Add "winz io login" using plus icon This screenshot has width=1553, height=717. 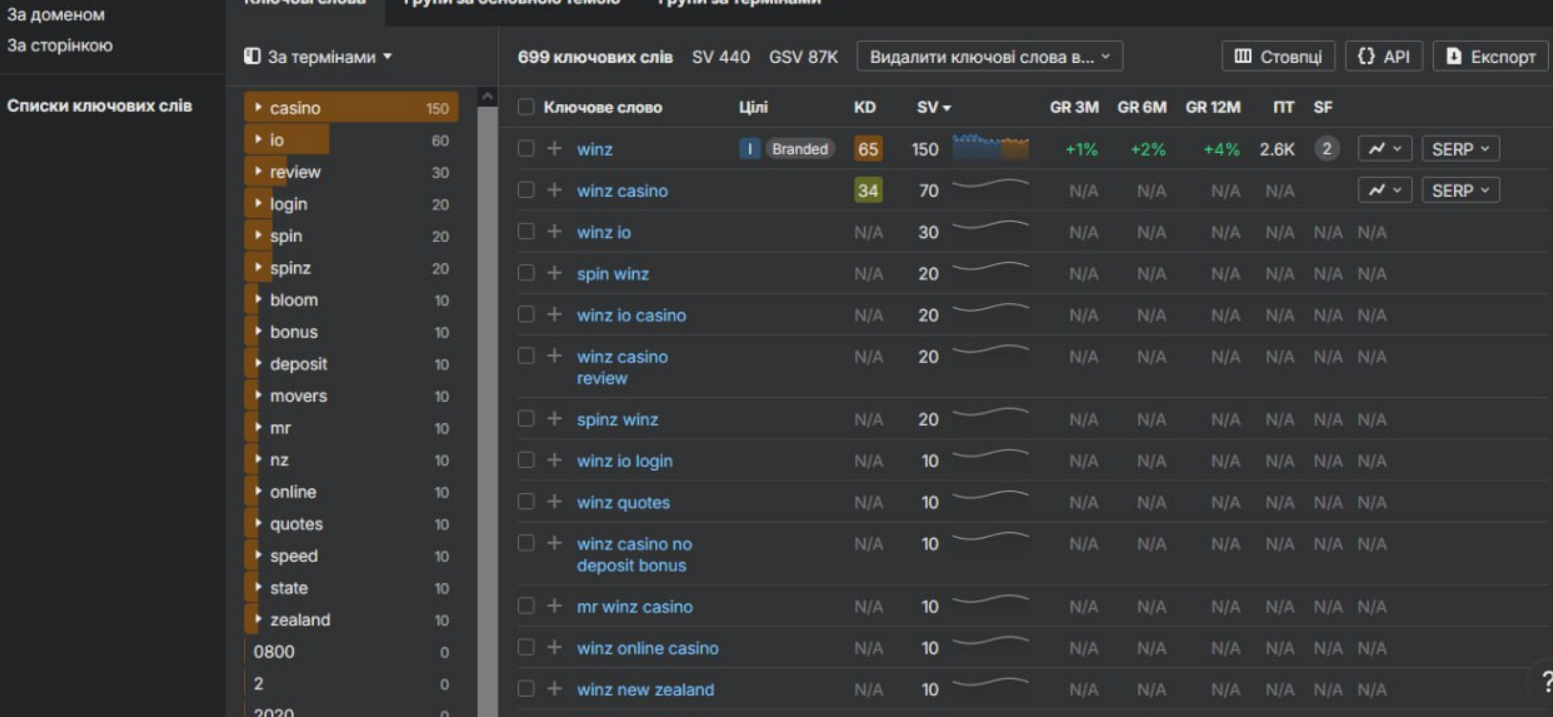(x=554, y=461)
